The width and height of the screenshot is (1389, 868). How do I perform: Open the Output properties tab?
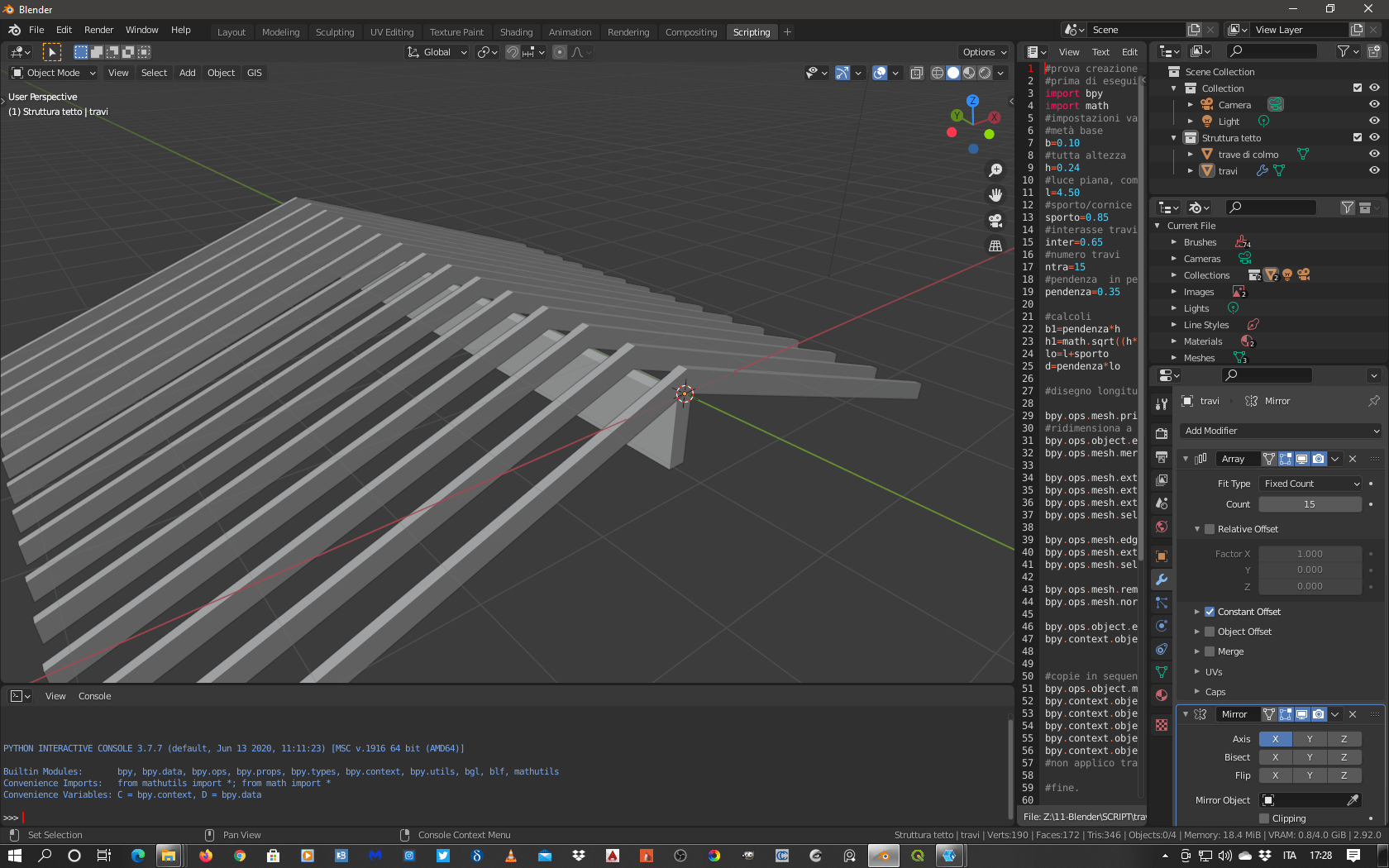pyautogui.click(x=1162, y=457)
